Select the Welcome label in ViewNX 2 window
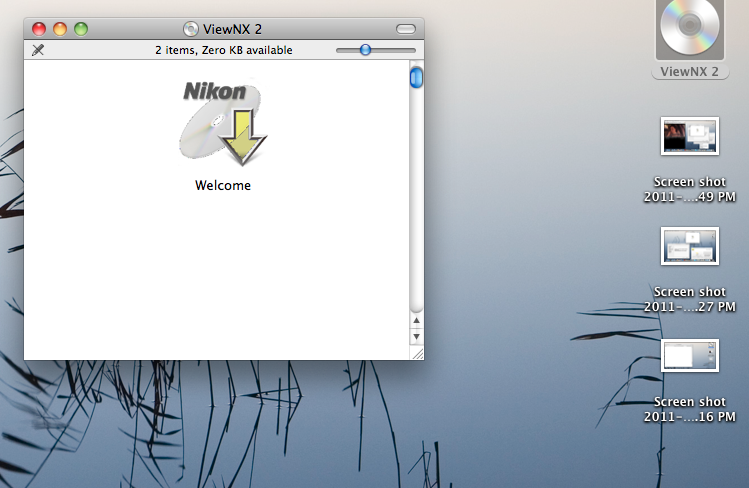This screenshot has width=749, height=488. click(x=223, y=185)
